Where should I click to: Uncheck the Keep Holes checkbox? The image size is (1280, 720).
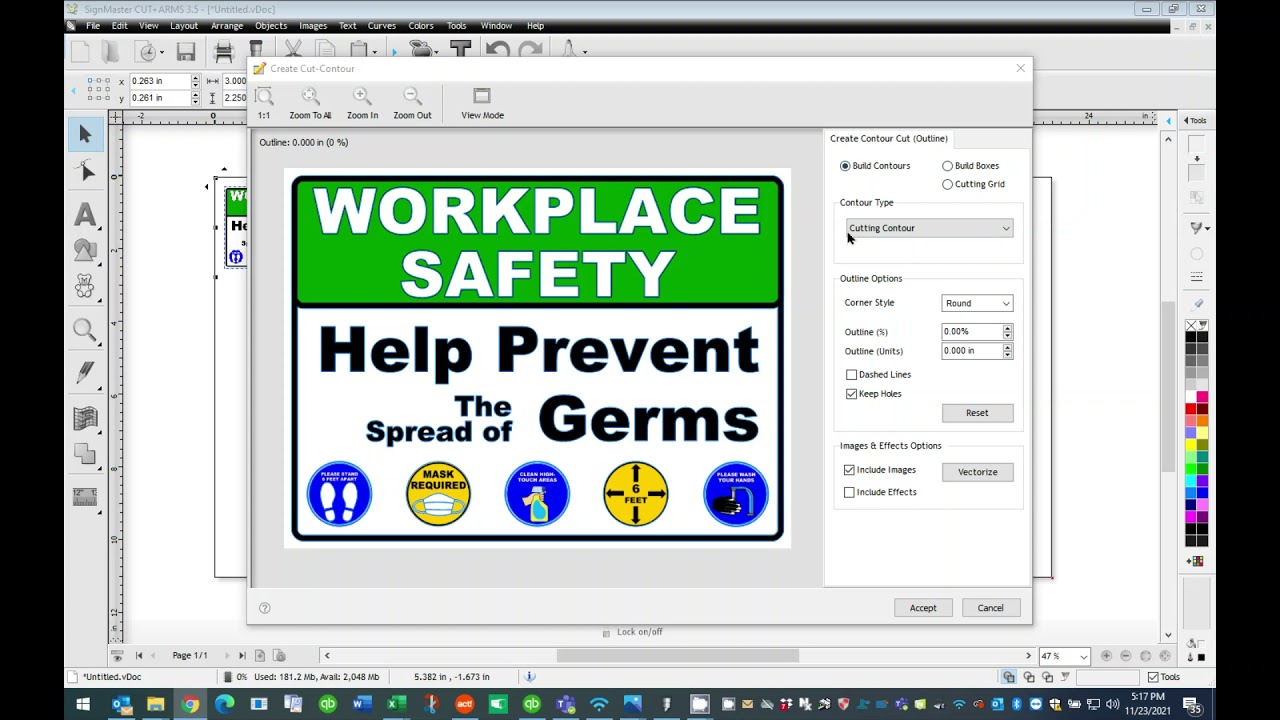point(851,394)
